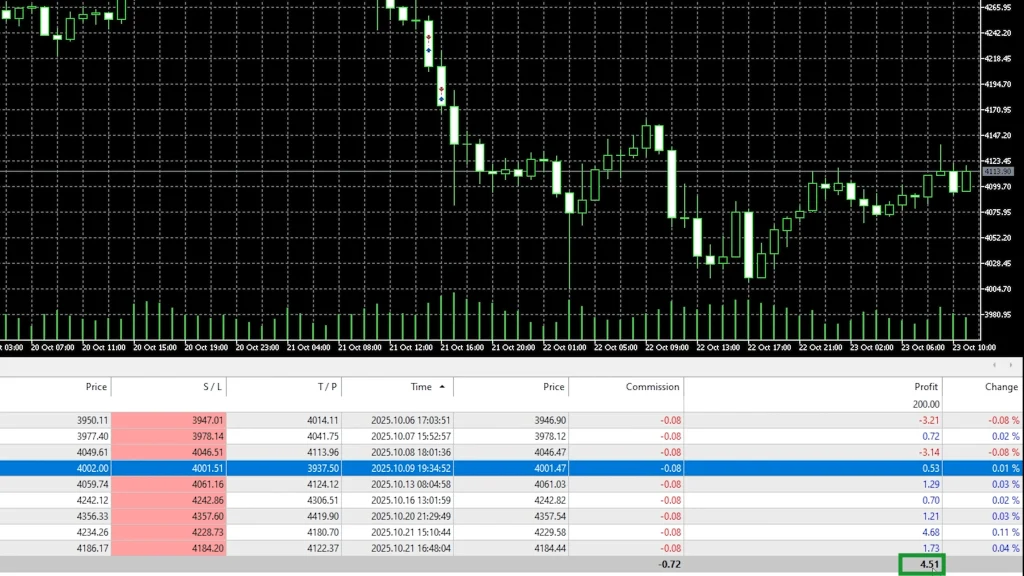Click the Profit column header
This screenshot has height=576, width=1024.
click(925, 387)
